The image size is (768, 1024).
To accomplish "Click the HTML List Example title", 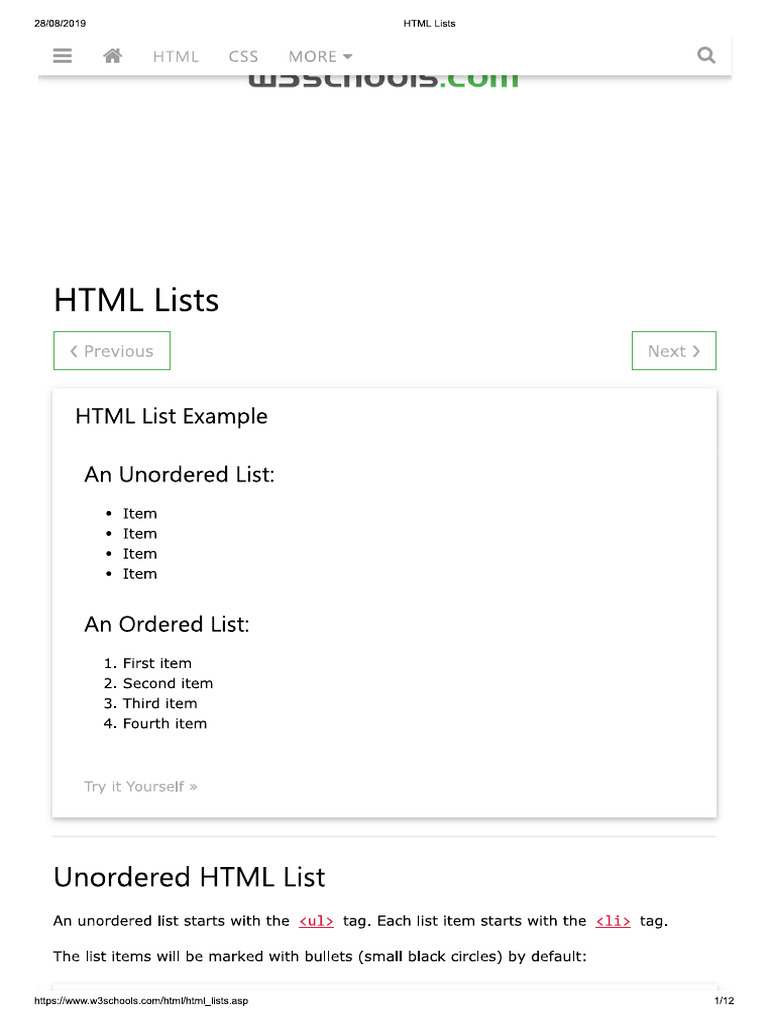I will tap(171, 416).
